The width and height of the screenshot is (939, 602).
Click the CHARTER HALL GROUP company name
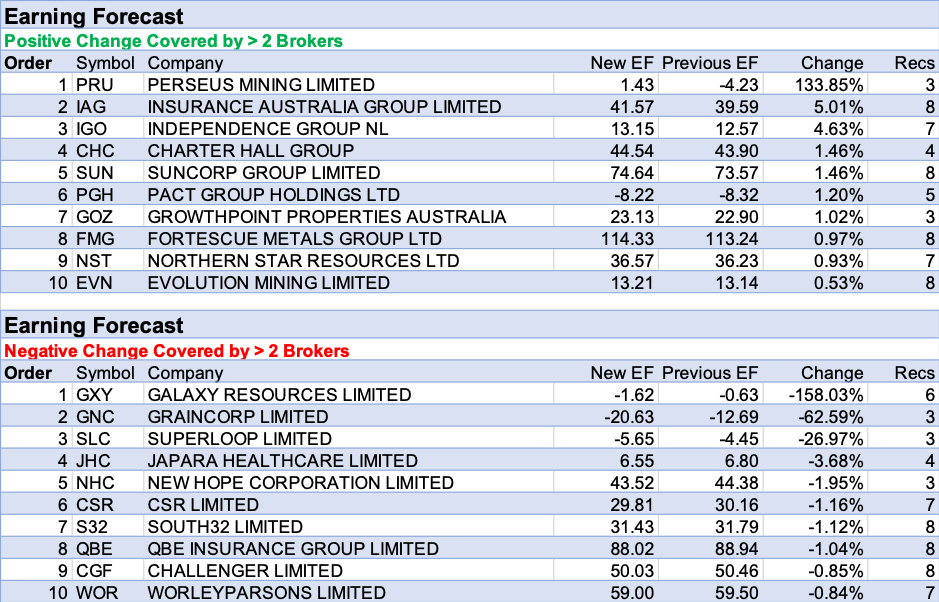click(x=250, y=151)
